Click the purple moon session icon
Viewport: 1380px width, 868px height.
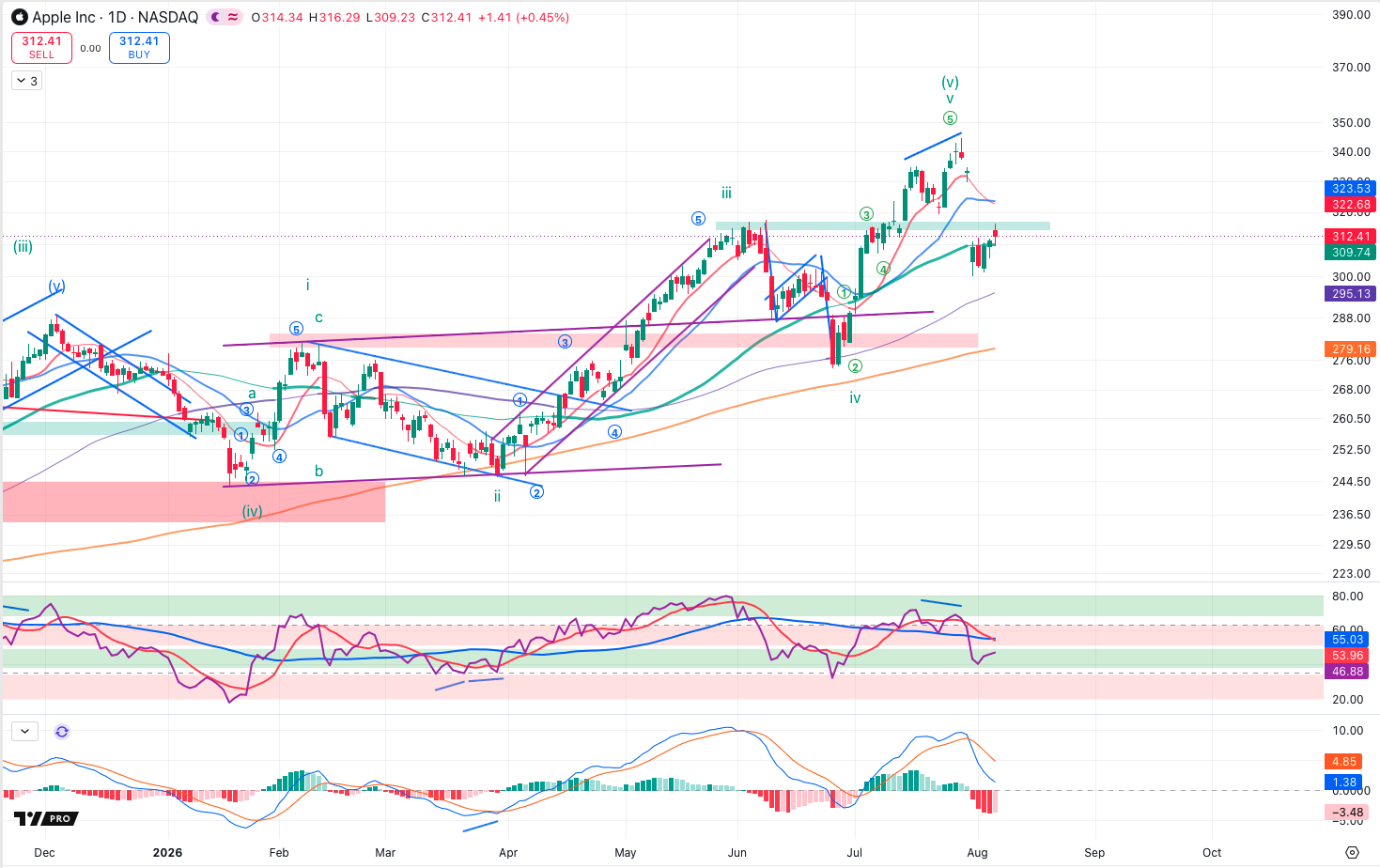click(216, 17)
